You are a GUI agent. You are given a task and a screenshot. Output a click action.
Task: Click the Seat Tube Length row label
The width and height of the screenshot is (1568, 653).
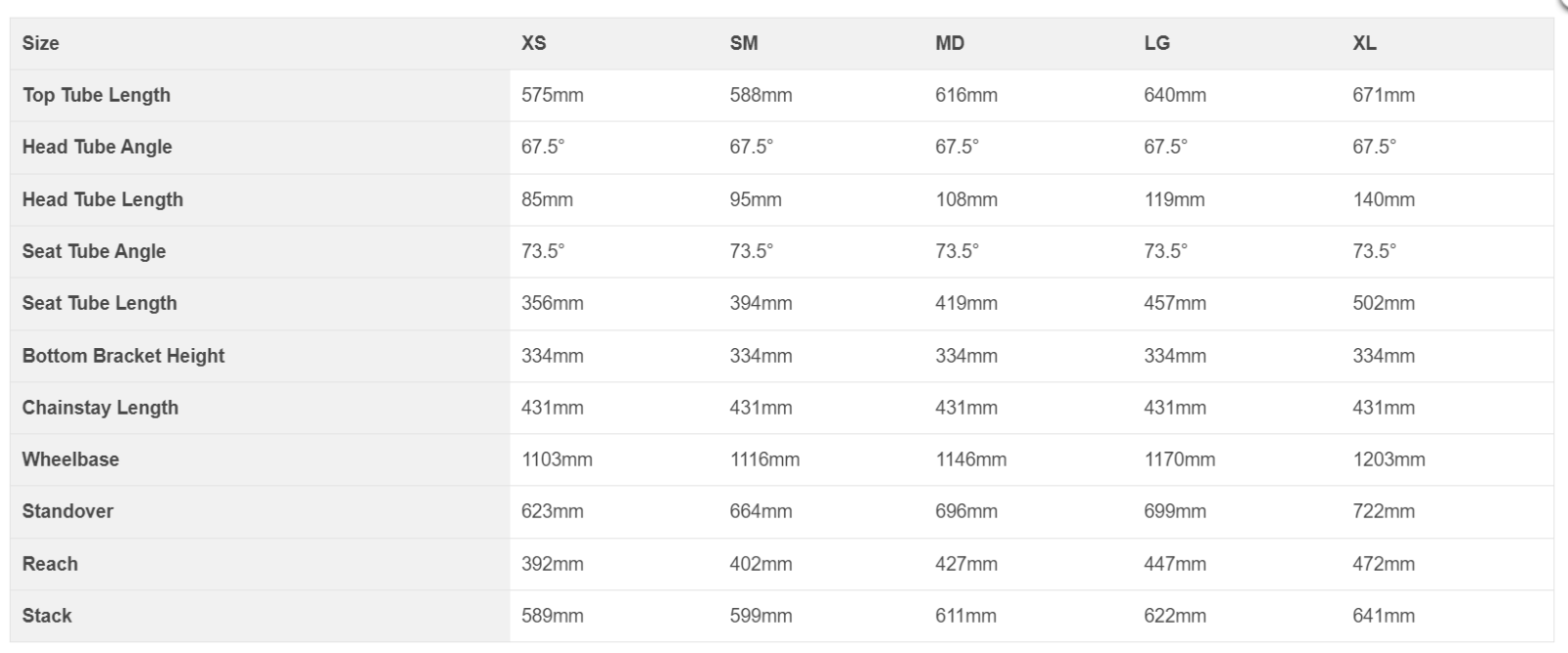point(100,303)
